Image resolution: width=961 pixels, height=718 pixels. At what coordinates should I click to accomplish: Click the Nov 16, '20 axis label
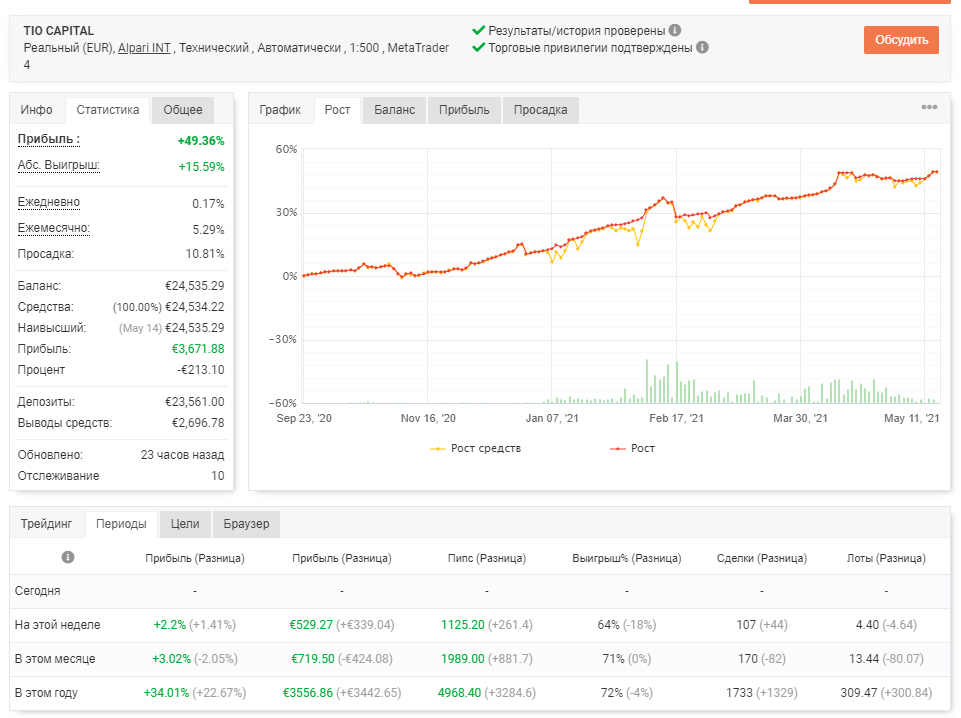(428, 418)
